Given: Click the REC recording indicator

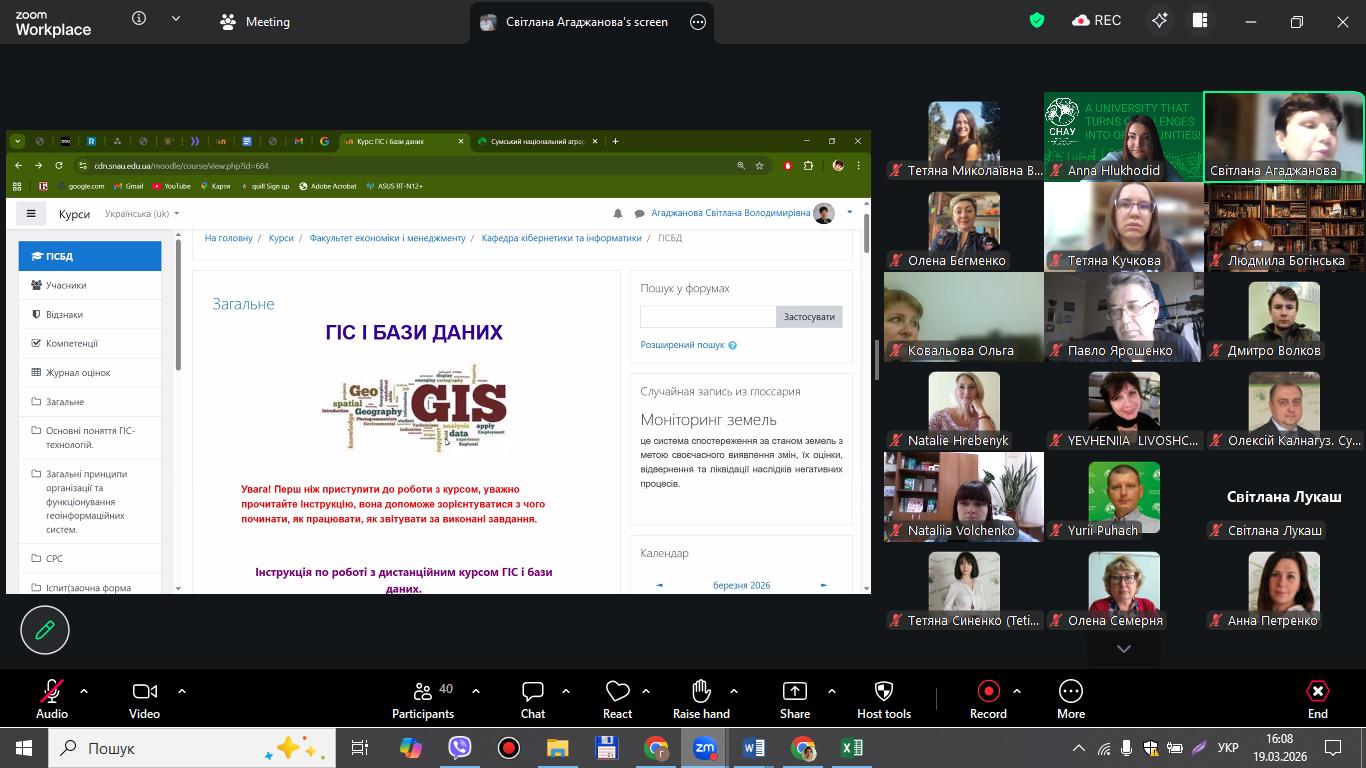Looking at the screenshot, I should [1096, 21].
